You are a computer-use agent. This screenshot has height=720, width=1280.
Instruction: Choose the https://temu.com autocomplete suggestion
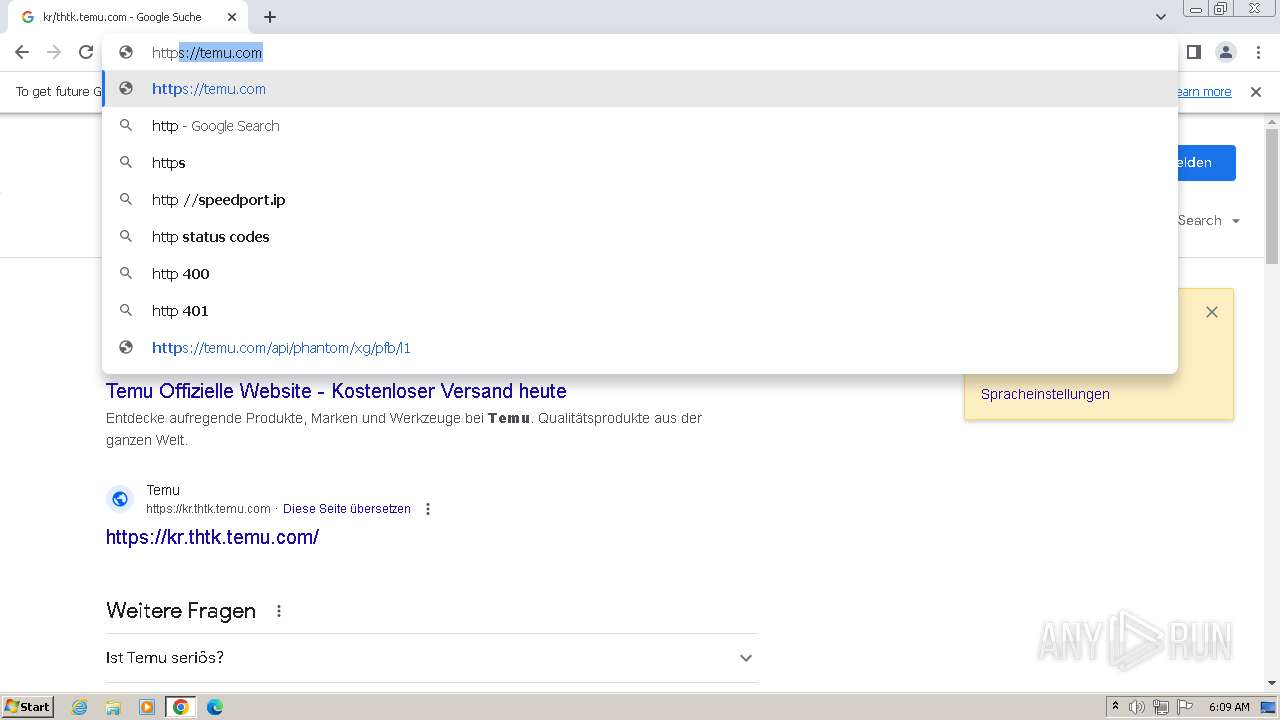pyautogui.click(x=640, y=89)
